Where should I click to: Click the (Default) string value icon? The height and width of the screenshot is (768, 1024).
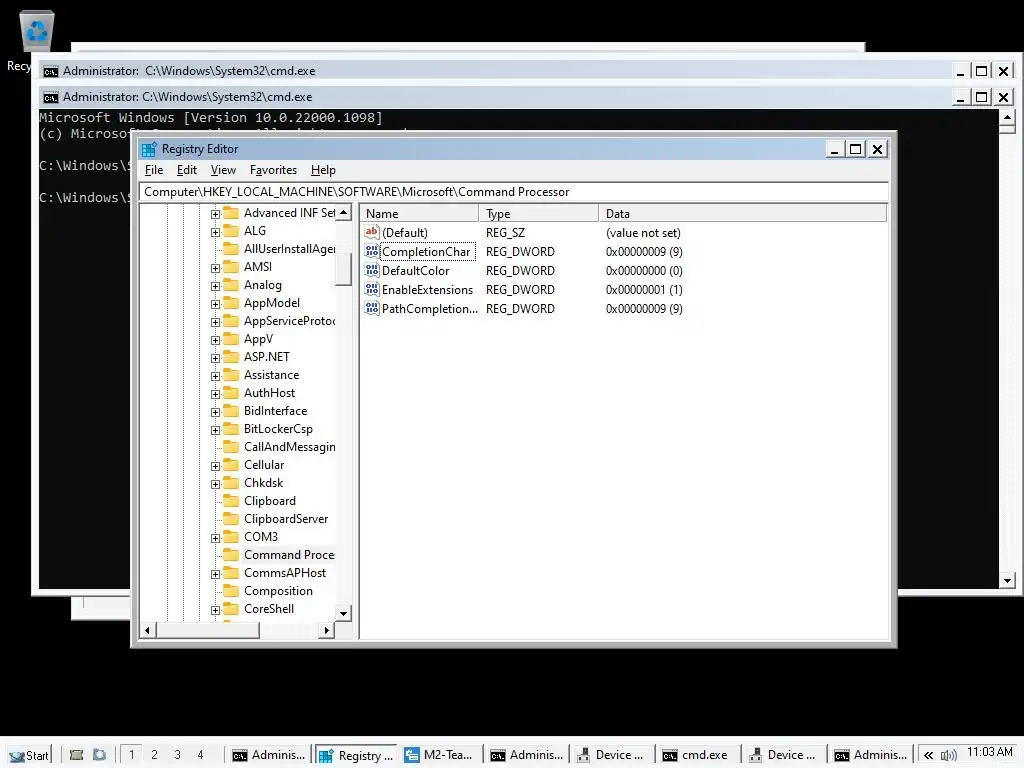point(372,232)
